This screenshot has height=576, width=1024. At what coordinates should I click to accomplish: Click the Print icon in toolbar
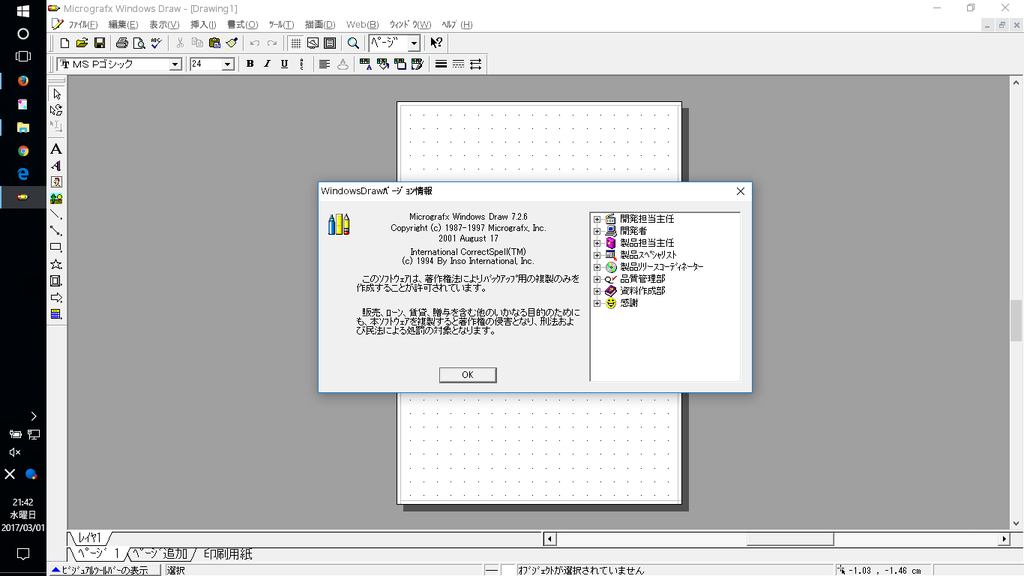coord(121,43)
